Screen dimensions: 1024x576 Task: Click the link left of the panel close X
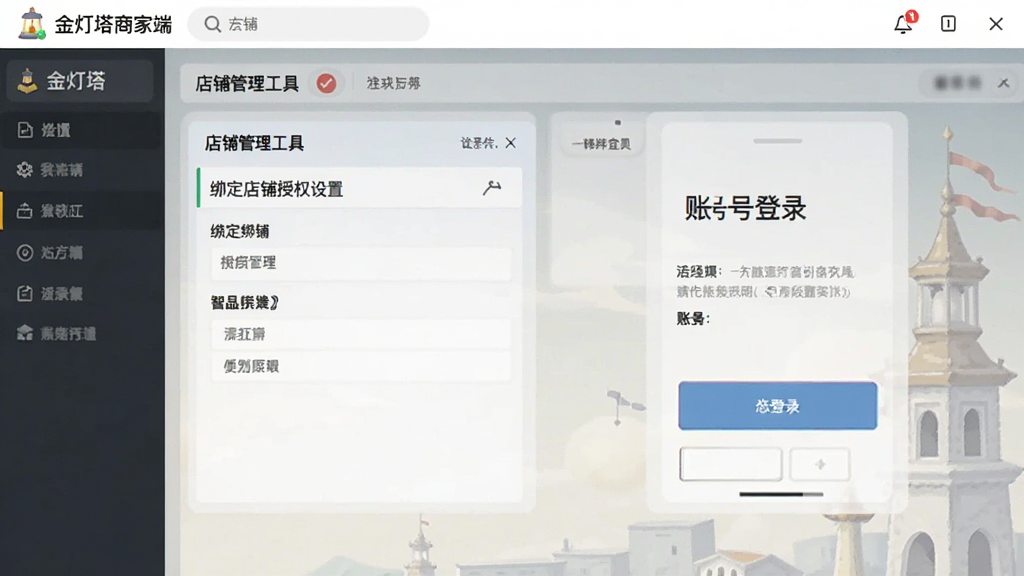coord(479,143)
